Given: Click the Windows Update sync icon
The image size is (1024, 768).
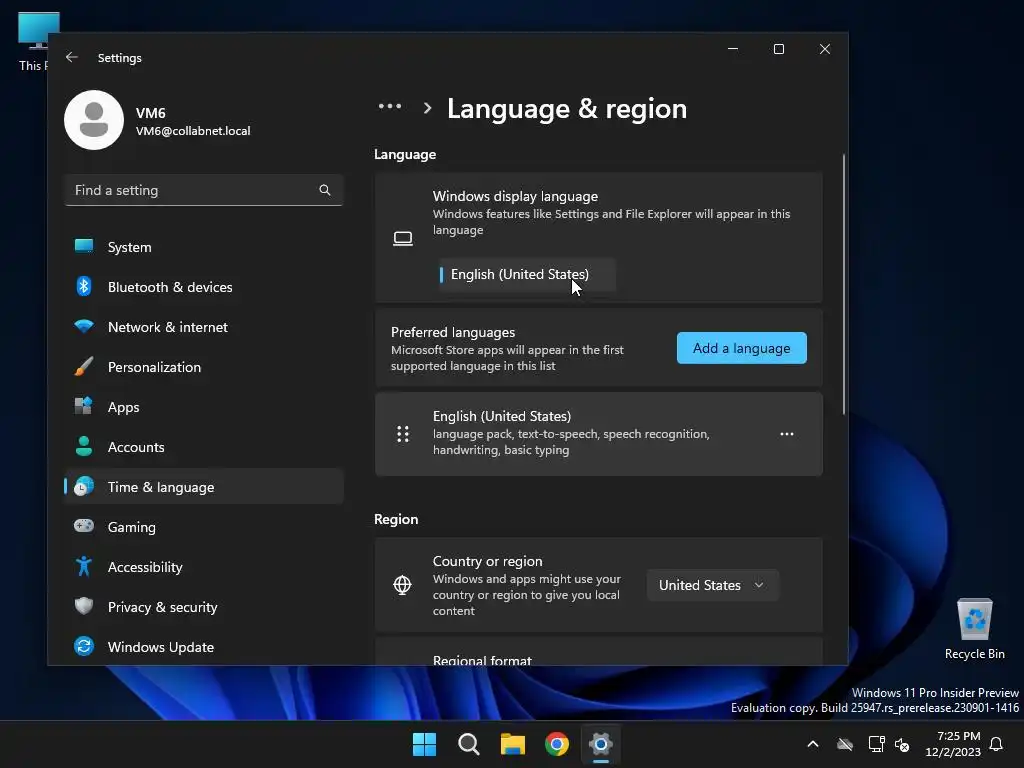Looking at the screenshot, I should click(x=84, y=646).
